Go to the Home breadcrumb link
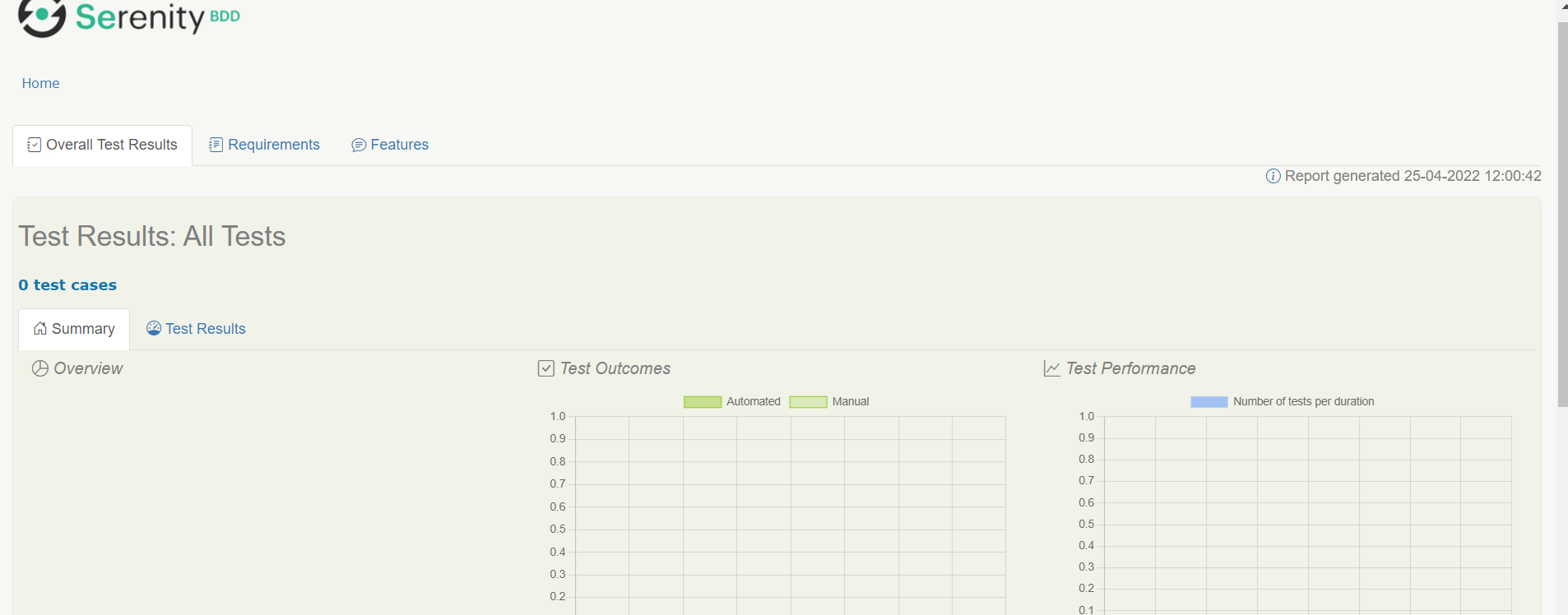The height and width of the screenshot is (615, 1568). (40, 83)
